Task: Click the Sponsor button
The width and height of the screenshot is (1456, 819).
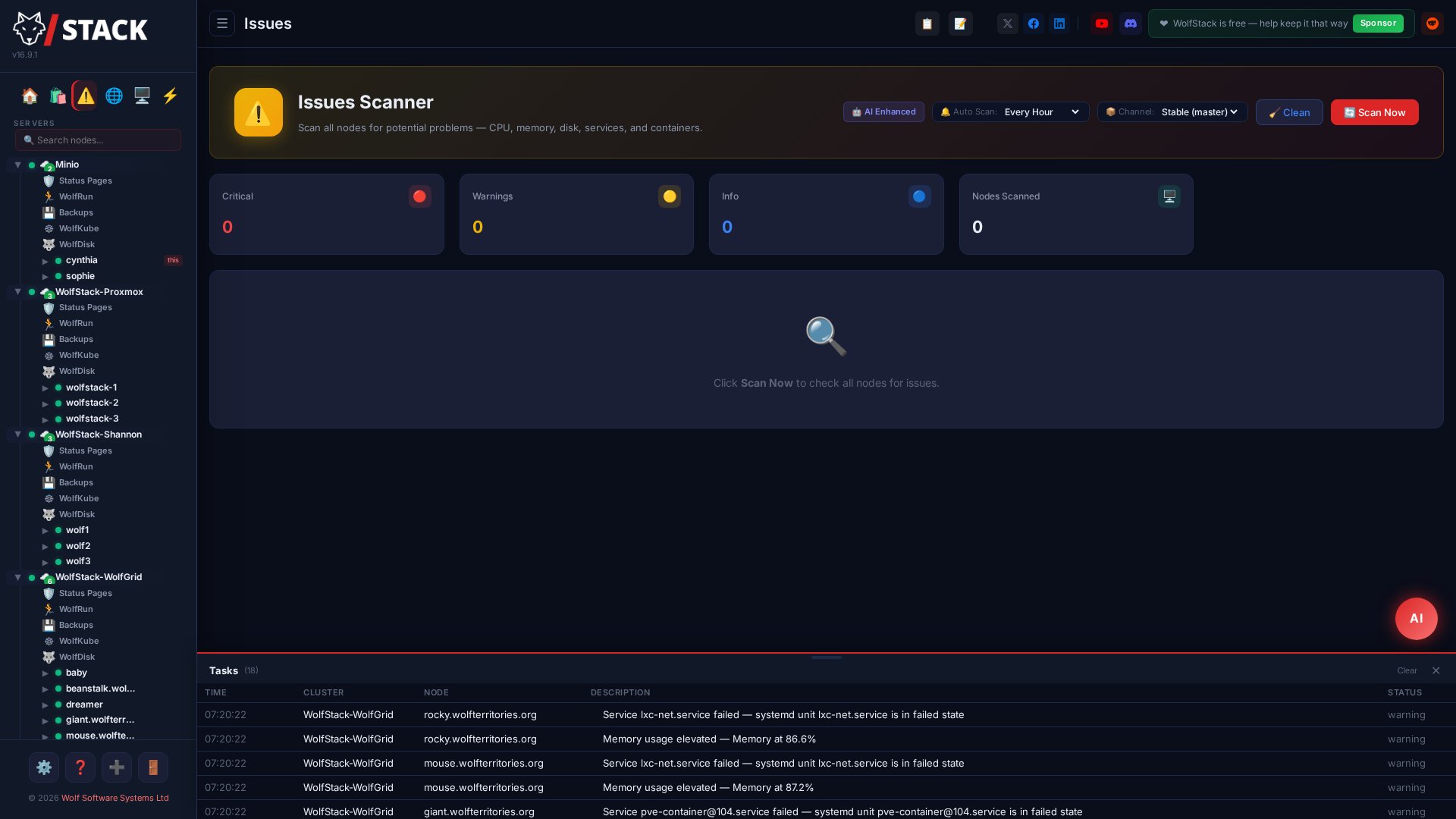Action: click(1378, 24)
